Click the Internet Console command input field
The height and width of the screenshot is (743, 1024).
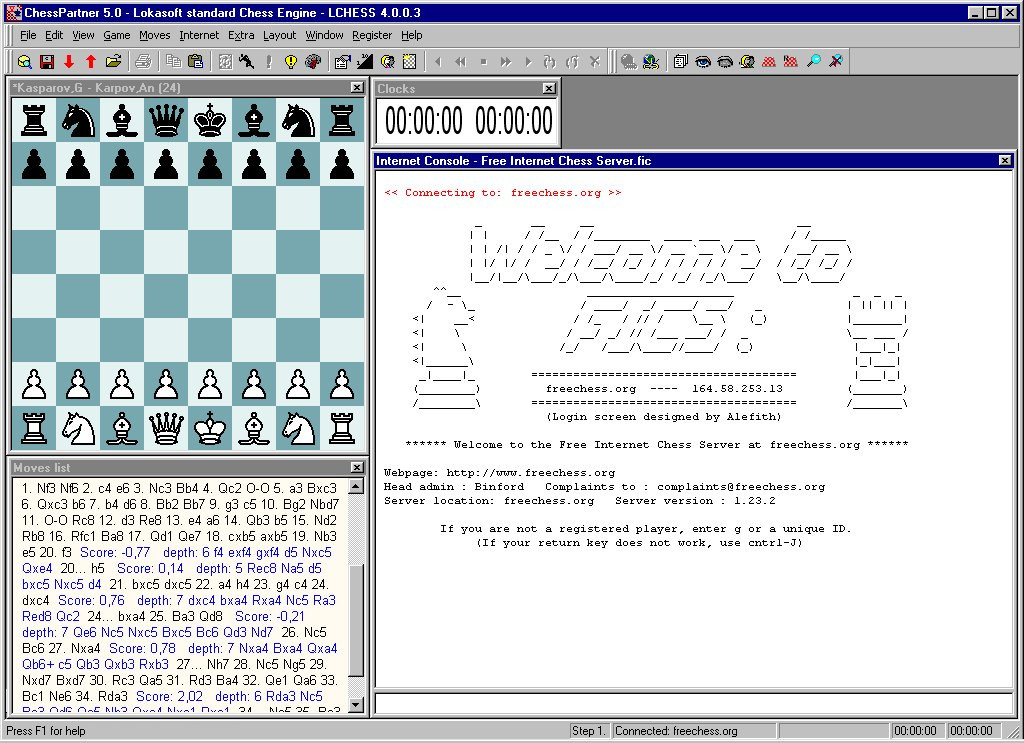click(694, 703)
